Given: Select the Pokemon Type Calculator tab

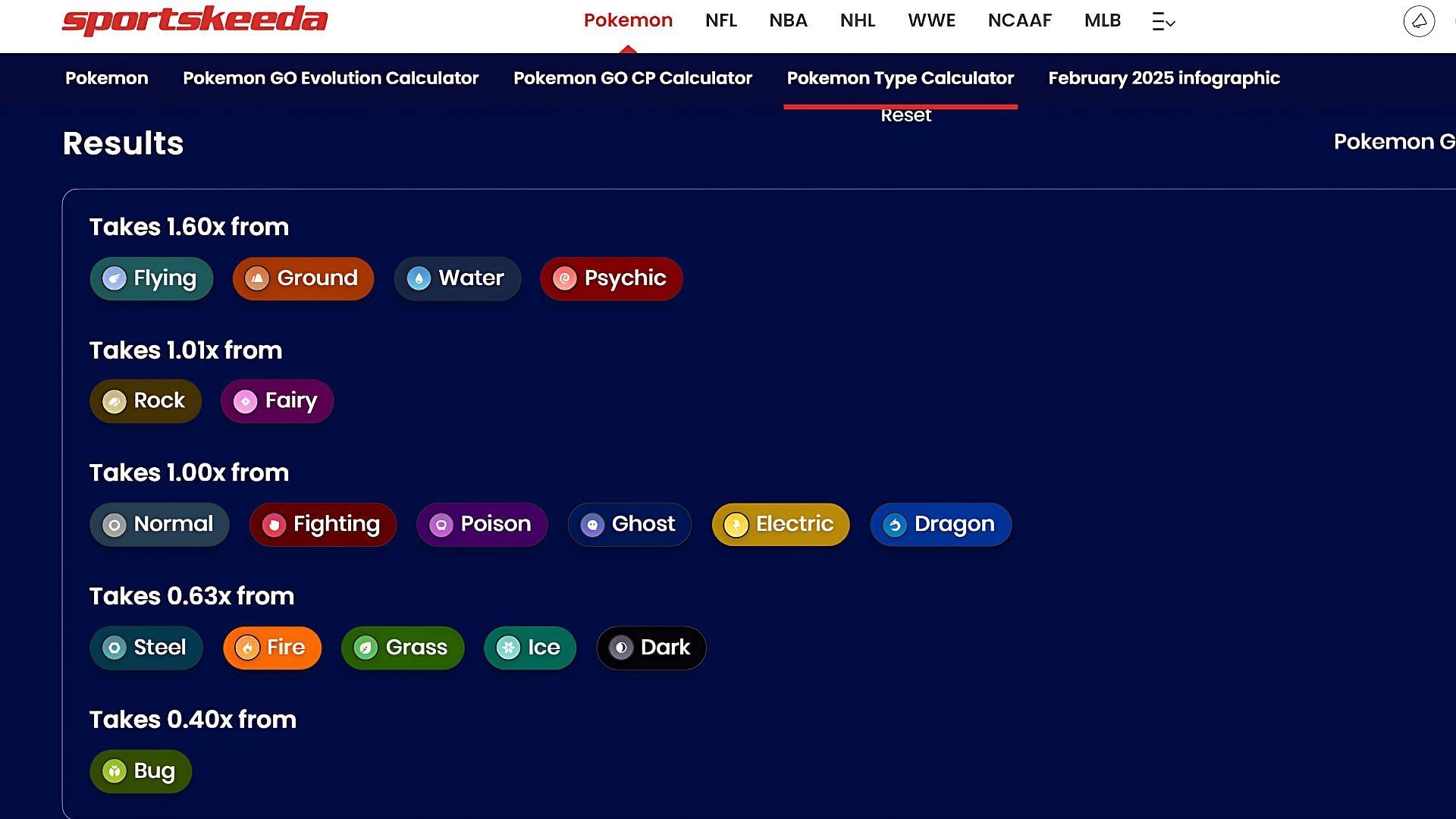Looking at the screenshot, I should pyautogui.click(x=900, y=77).
